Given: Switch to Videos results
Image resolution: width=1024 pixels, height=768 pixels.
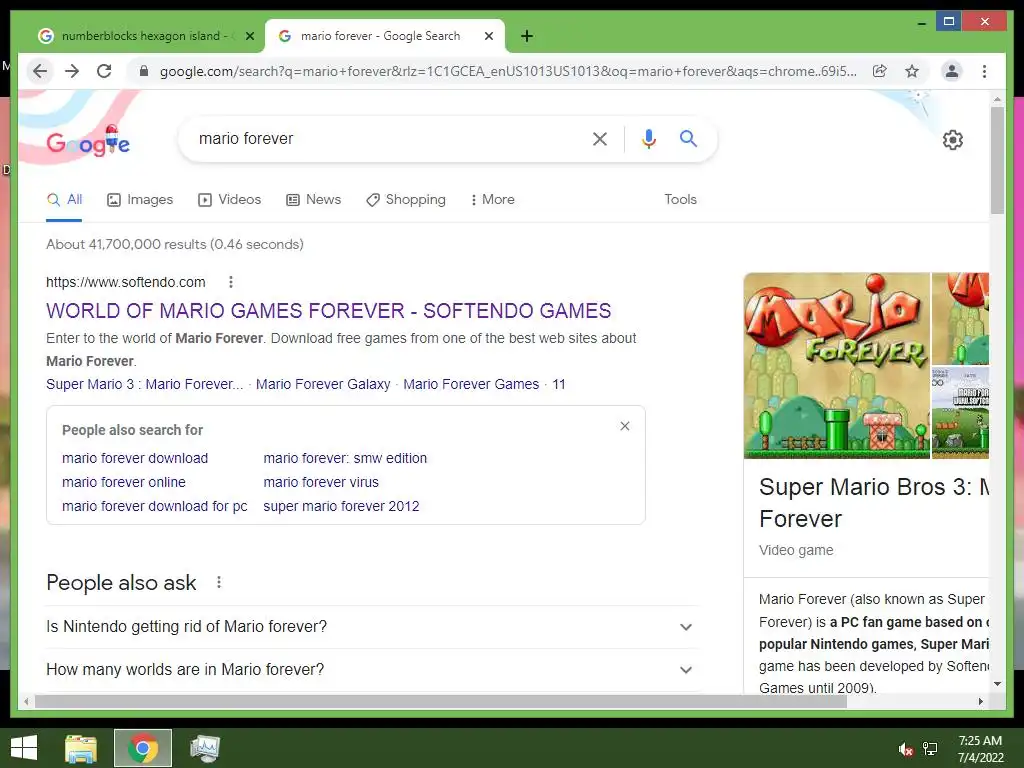Looking at the screenshot, I should (229, 199).
